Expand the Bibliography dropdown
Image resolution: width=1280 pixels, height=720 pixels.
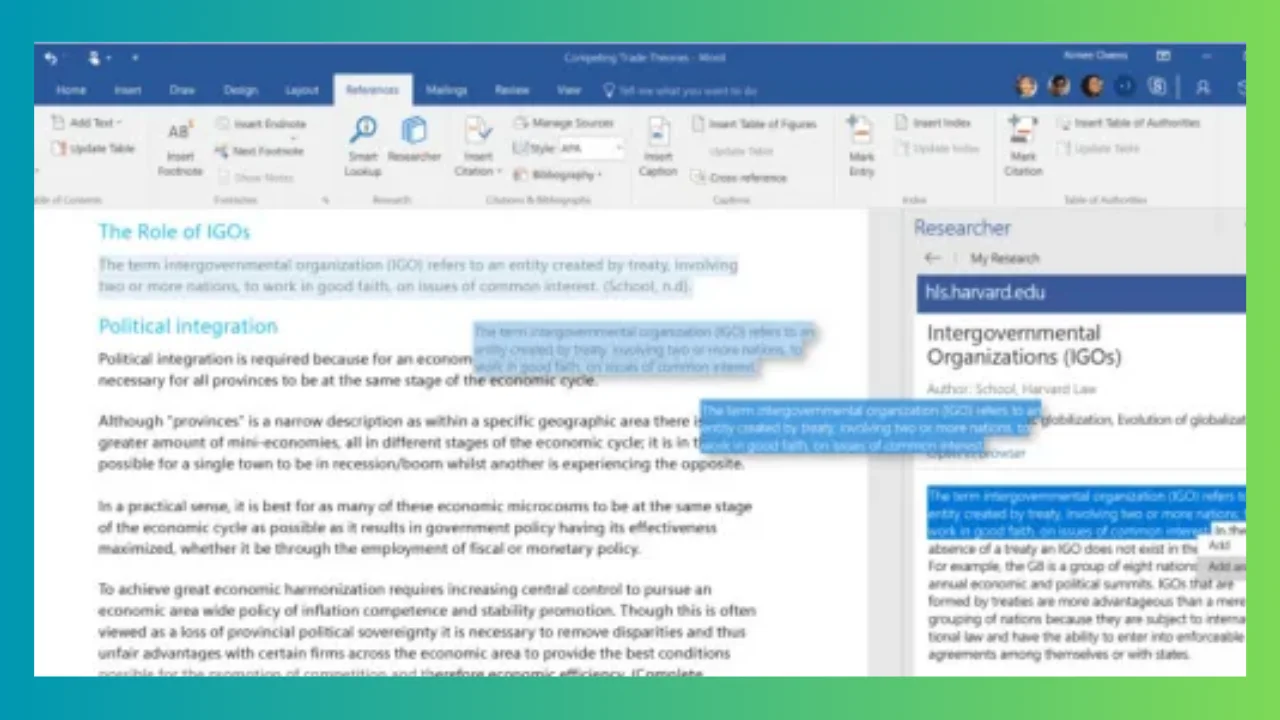560,175
